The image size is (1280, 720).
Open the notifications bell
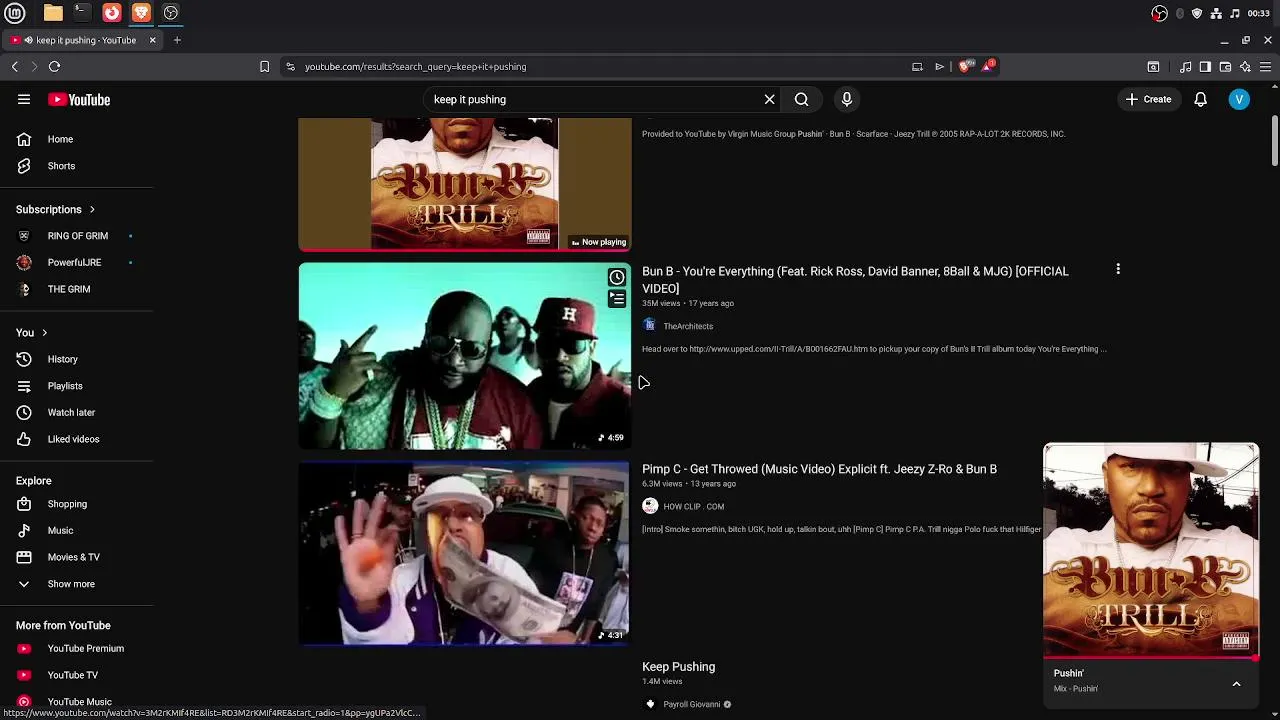click(x=1200, y=99)
